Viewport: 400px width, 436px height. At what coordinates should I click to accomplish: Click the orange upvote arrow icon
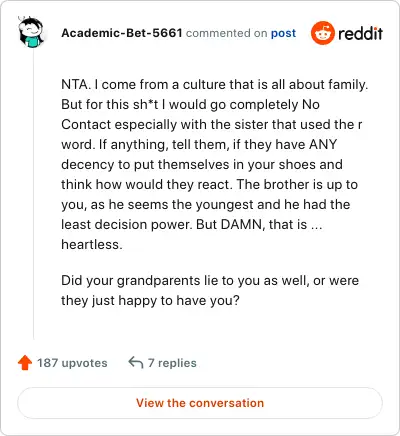(25, 363)
